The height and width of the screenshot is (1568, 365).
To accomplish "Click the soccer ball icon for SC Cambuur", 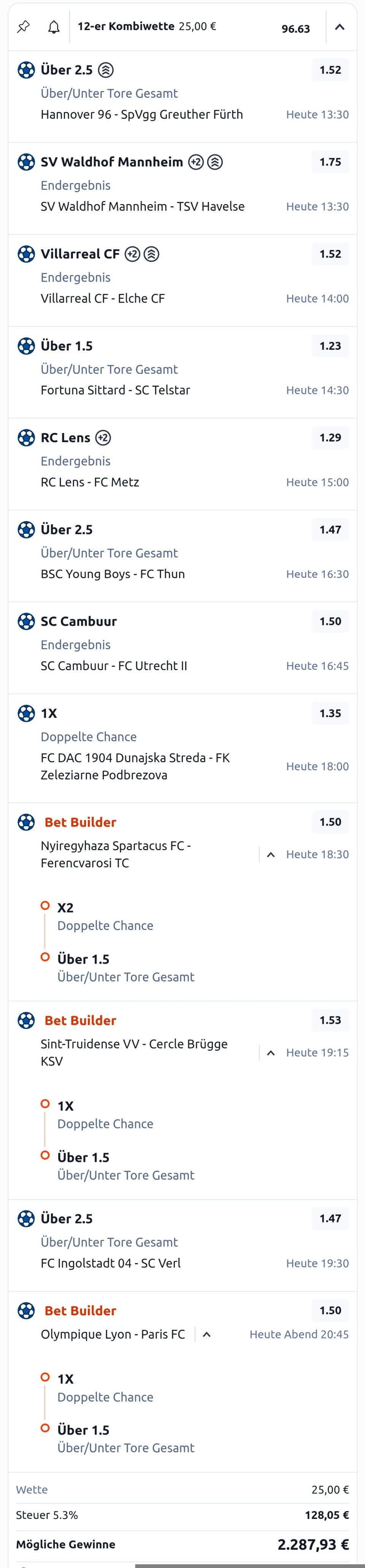I will coord(26,621).
